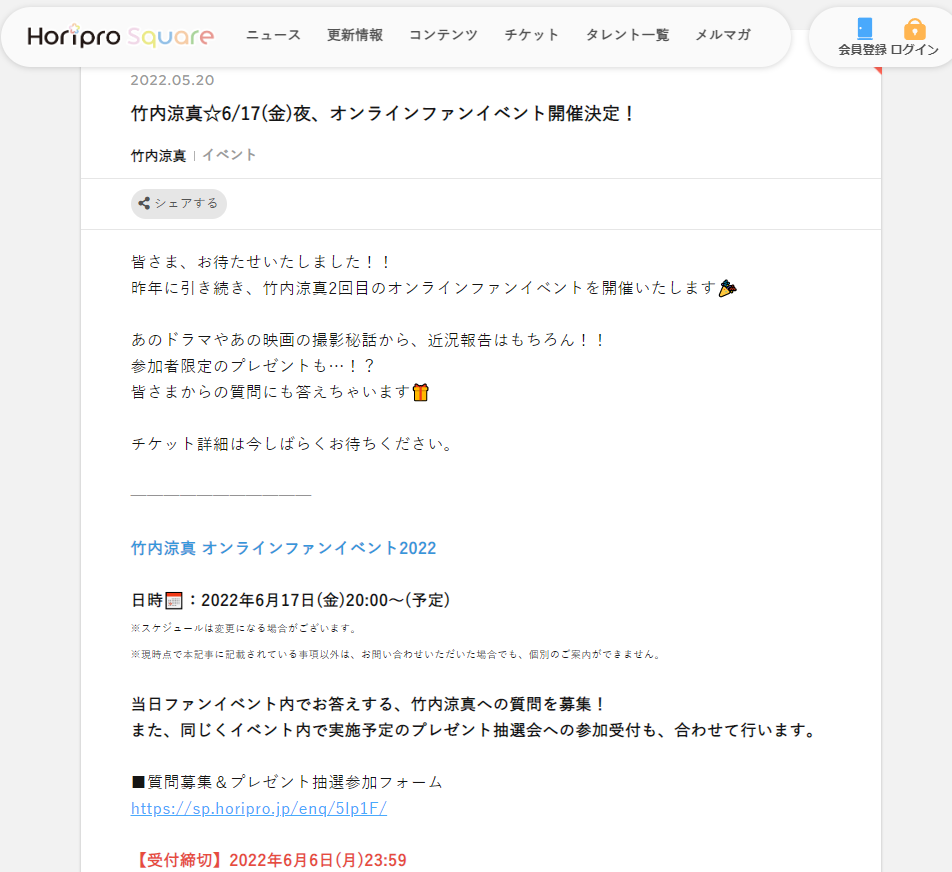
Task: Click the line 参加者限定のプレゼントも…！？
Action: 254,366
